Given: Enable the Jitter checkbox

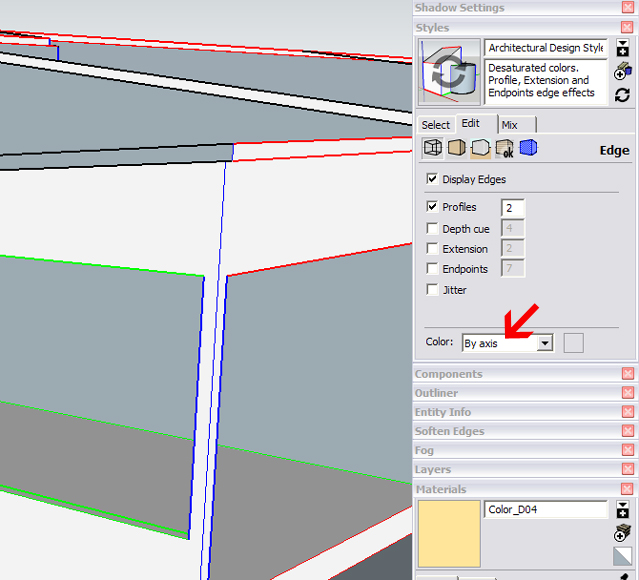Looking at the screenshot, I should pyautogui.click(x=432, y=290).
